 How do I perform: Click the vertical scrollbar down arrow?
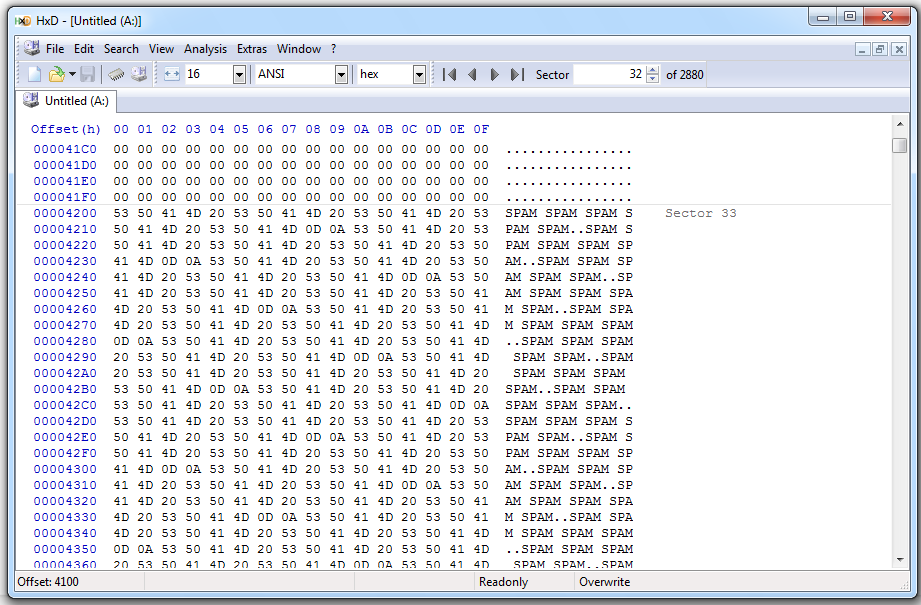pos(899,560)
